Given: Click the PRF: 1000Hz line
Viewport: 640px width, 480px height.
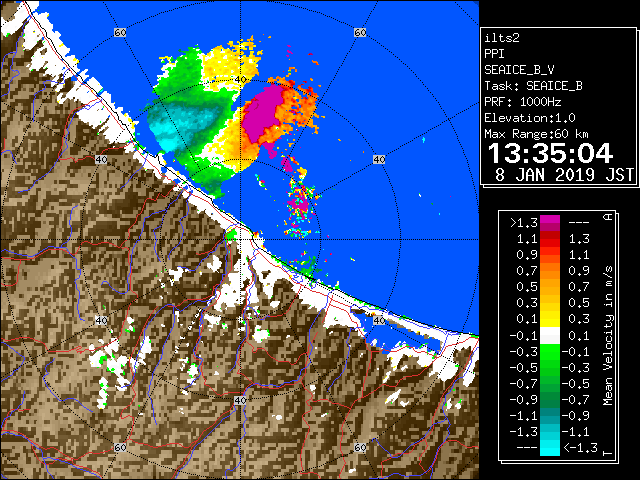Looking at the screenshot, I should [x=522, y=102].
